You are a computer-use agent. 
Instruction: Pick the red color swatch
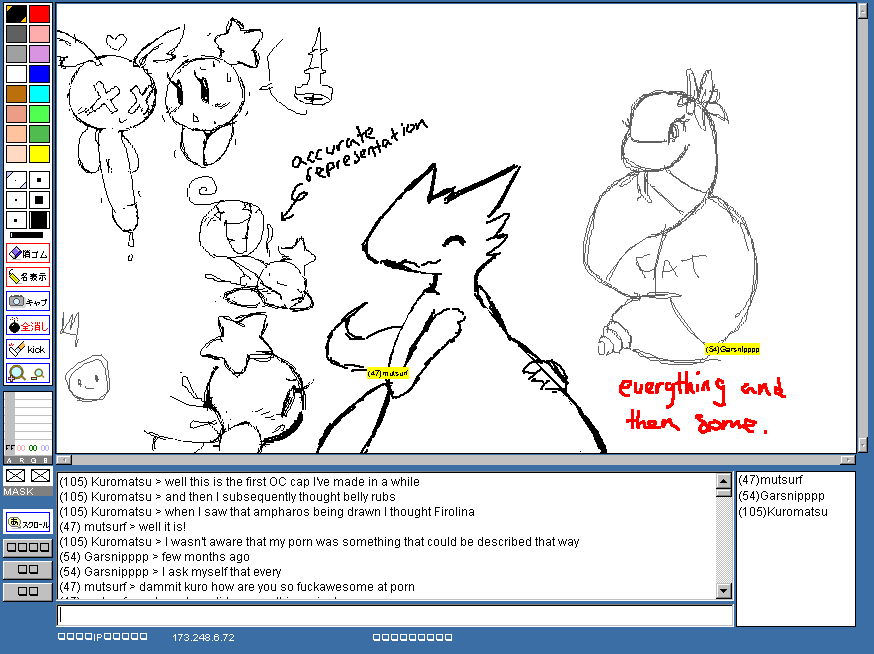tap(40, 14)
